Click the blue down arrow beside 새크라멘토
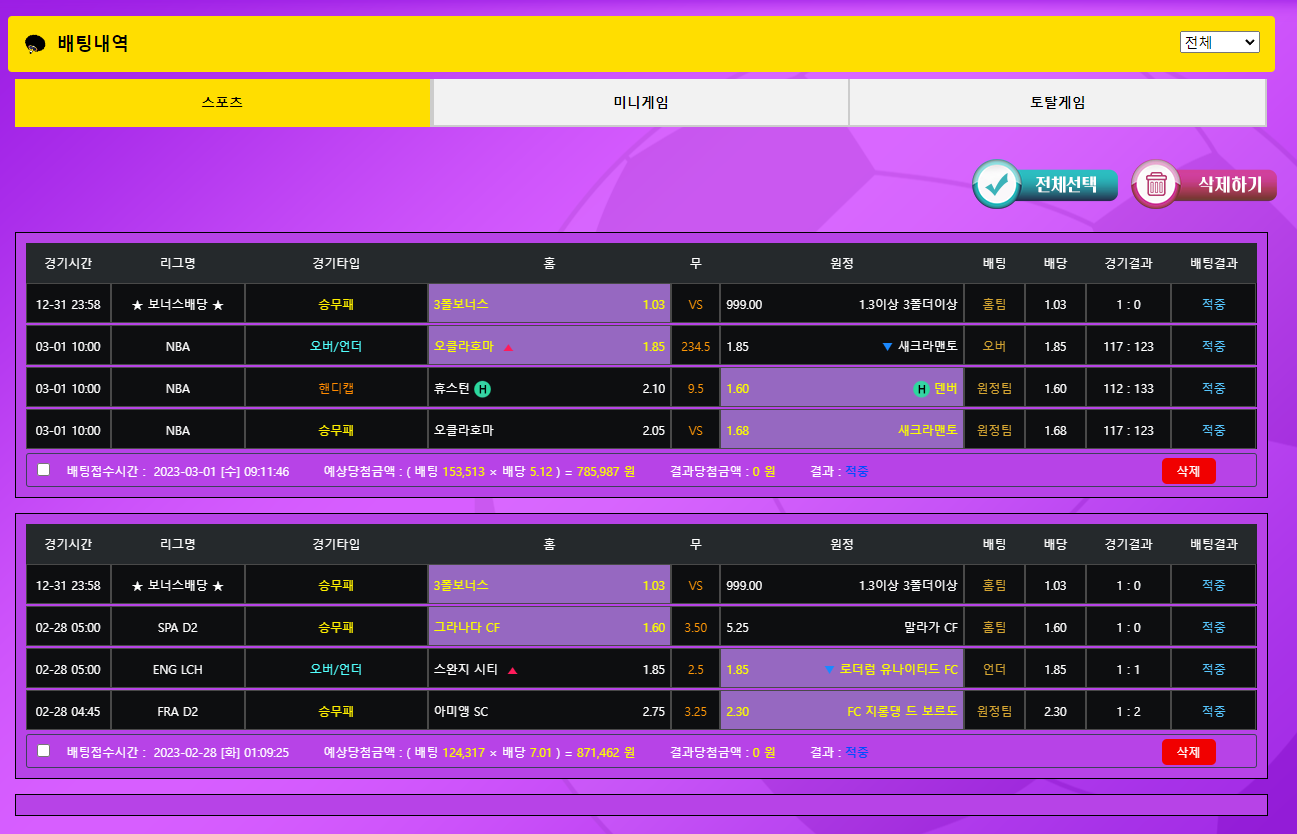Screen dimensions: 1297x834 [887, 347]
